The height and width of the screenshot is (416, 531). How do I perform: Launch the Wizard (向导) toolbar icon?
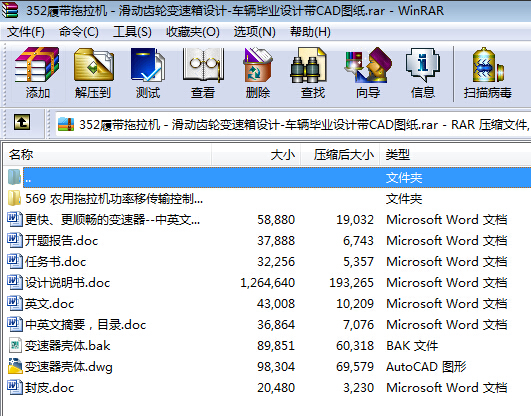[x=368, y=65]
